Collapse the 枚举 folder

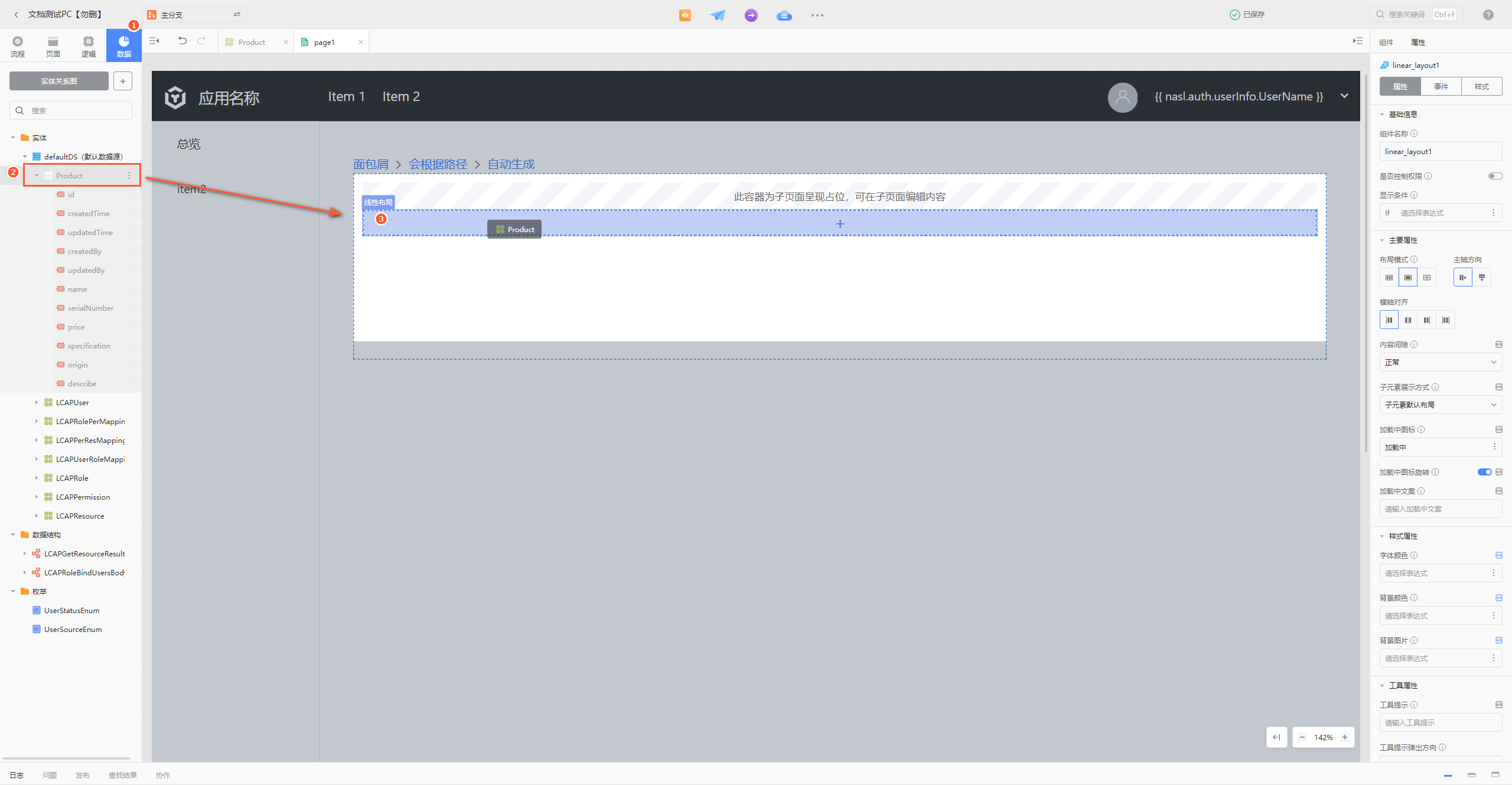tap(13, 591)
